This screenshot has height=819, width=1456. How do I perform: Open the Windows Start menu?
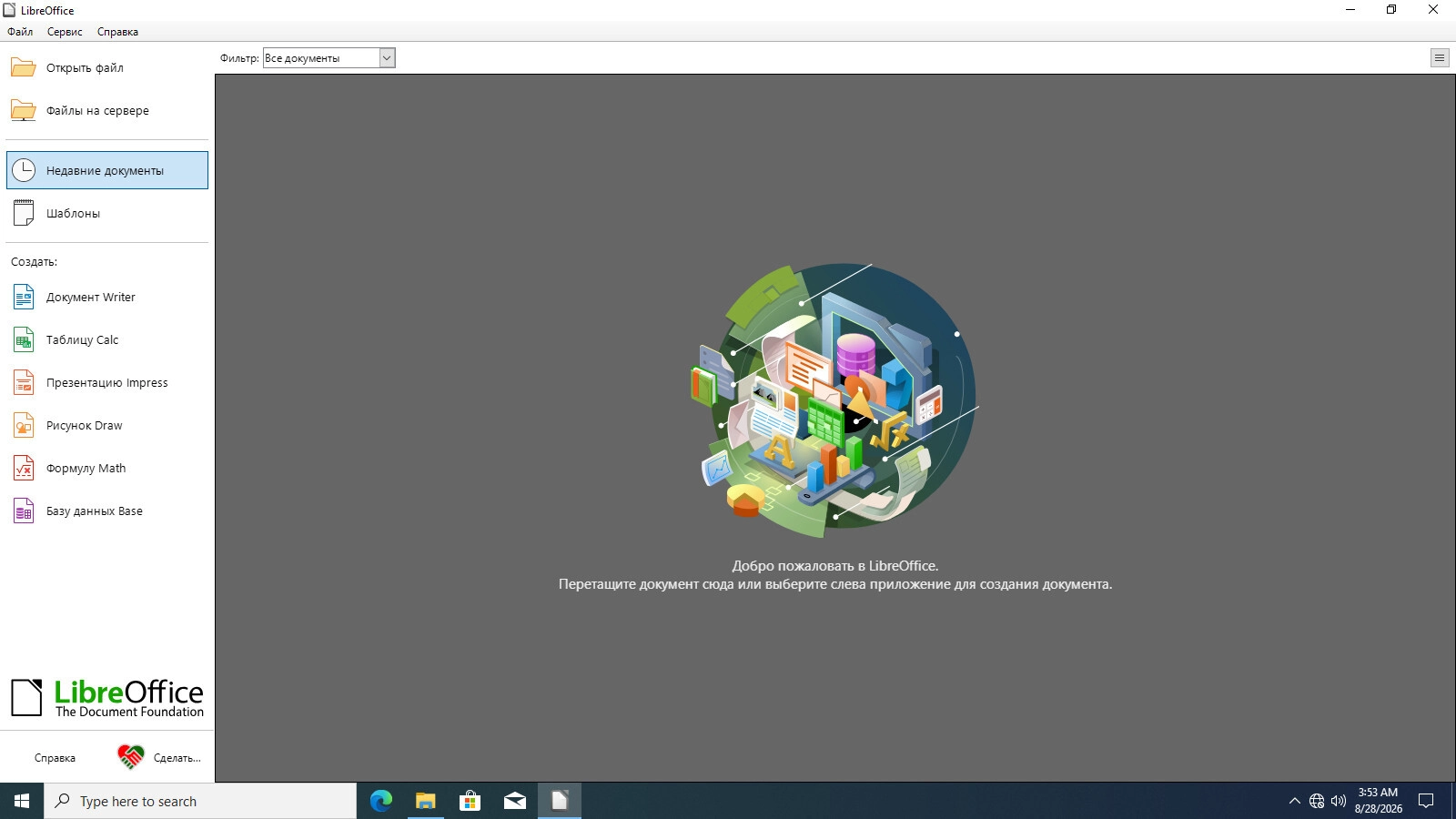click(22, 801)
